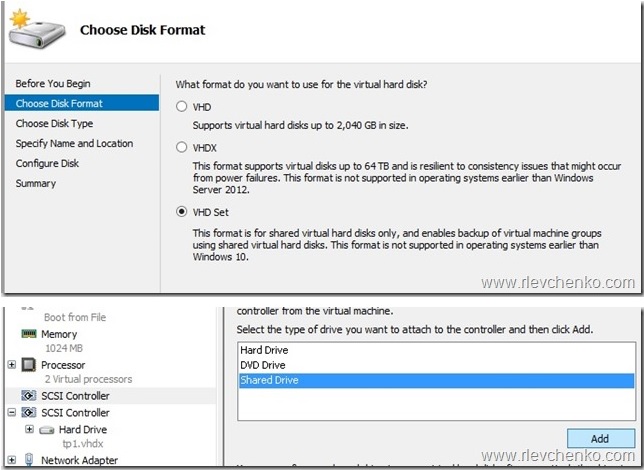
Task: Click the tp1.vhdx file name
Action: coord(83,444)
